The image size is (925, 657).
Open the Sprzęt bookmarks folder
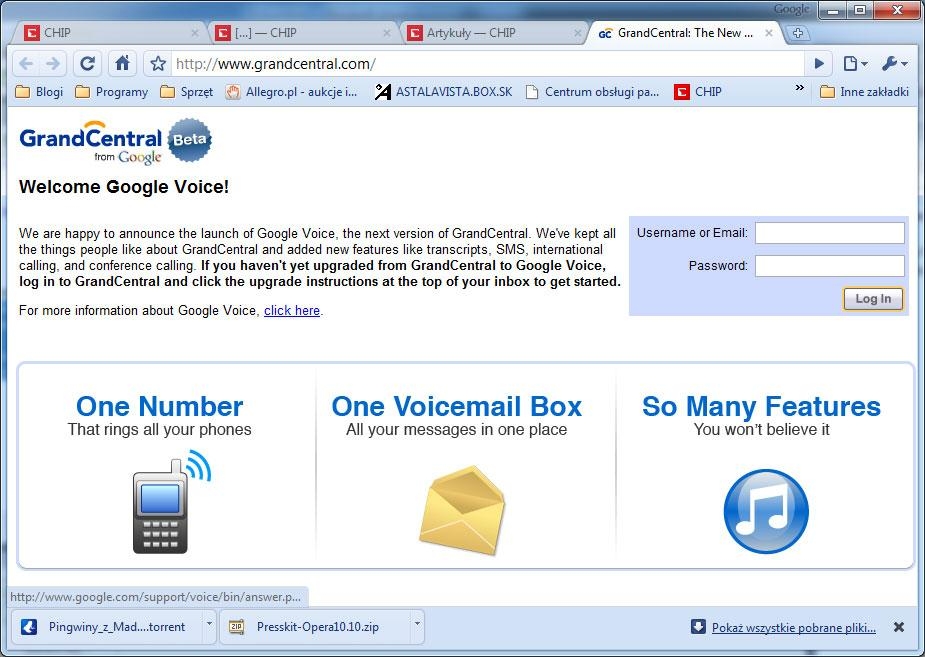pos(186,92)
